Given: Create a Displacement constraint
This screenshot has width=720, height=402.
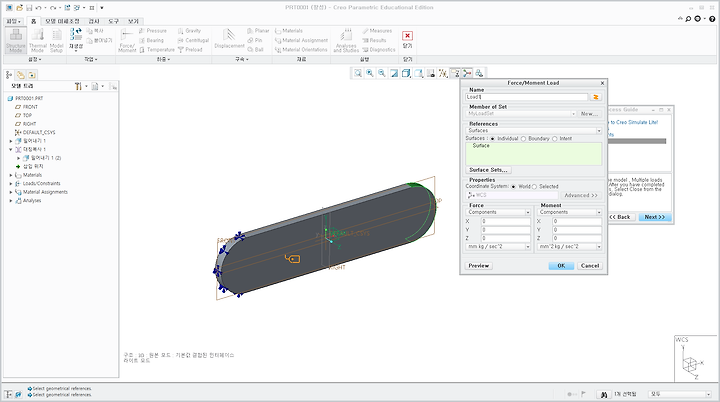Looking at the screenshot, I should pyautogui.click(x=229, y=39).
